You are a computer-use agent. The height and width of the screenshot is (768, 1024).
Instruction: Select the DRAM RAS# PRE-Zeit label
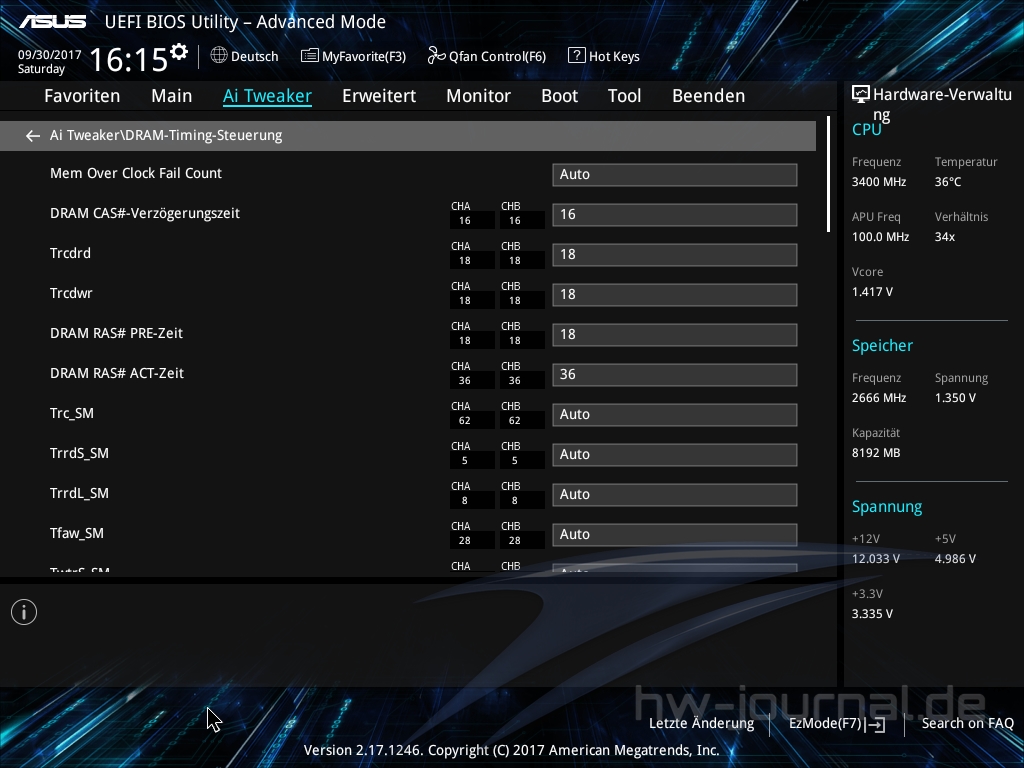coord(116,333)
